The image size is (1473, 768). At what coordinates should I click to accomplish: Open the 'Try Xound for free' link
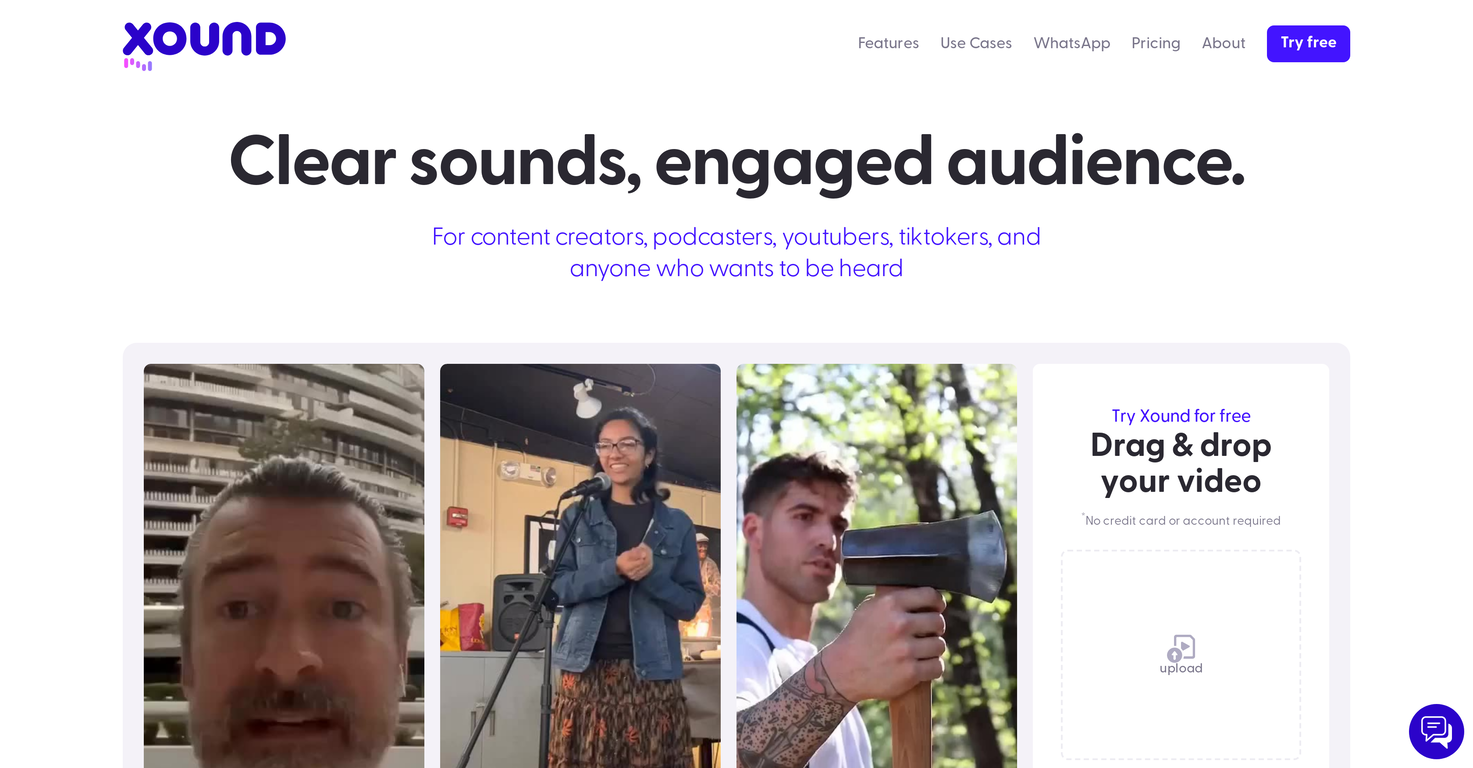coord(1180,416)
